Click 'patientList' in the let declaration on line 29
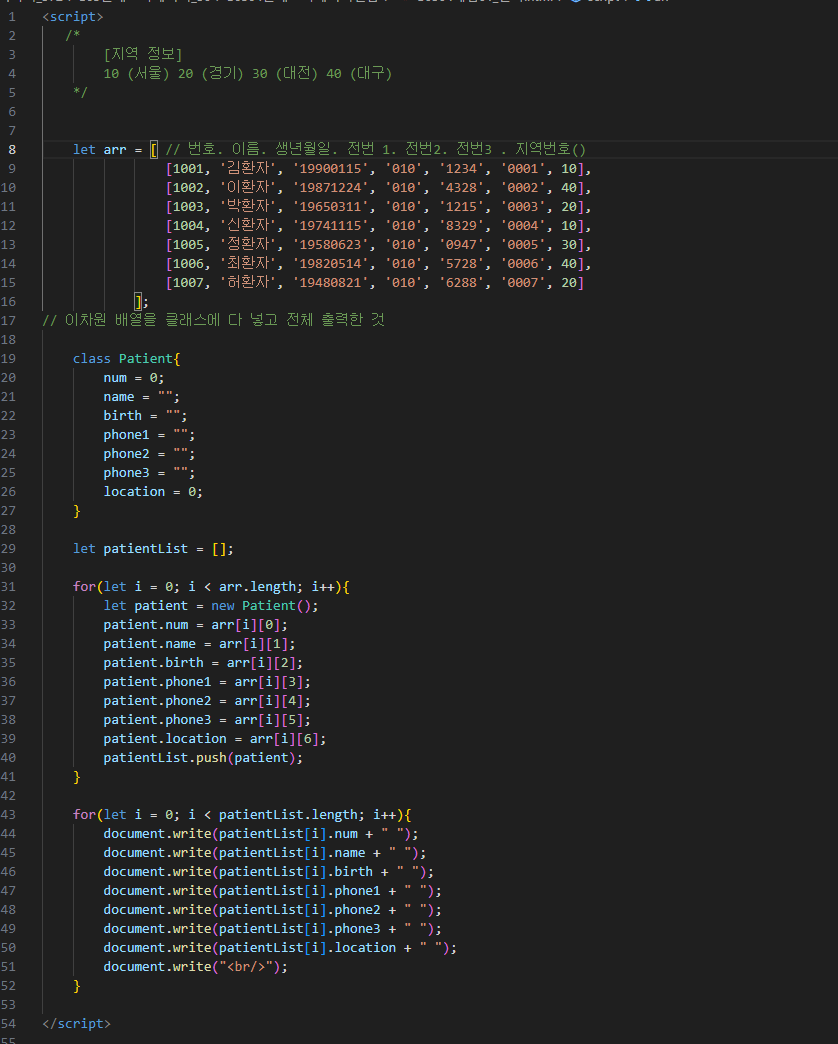The height and width of the screenshot is (1044, 838). [146, 549]
